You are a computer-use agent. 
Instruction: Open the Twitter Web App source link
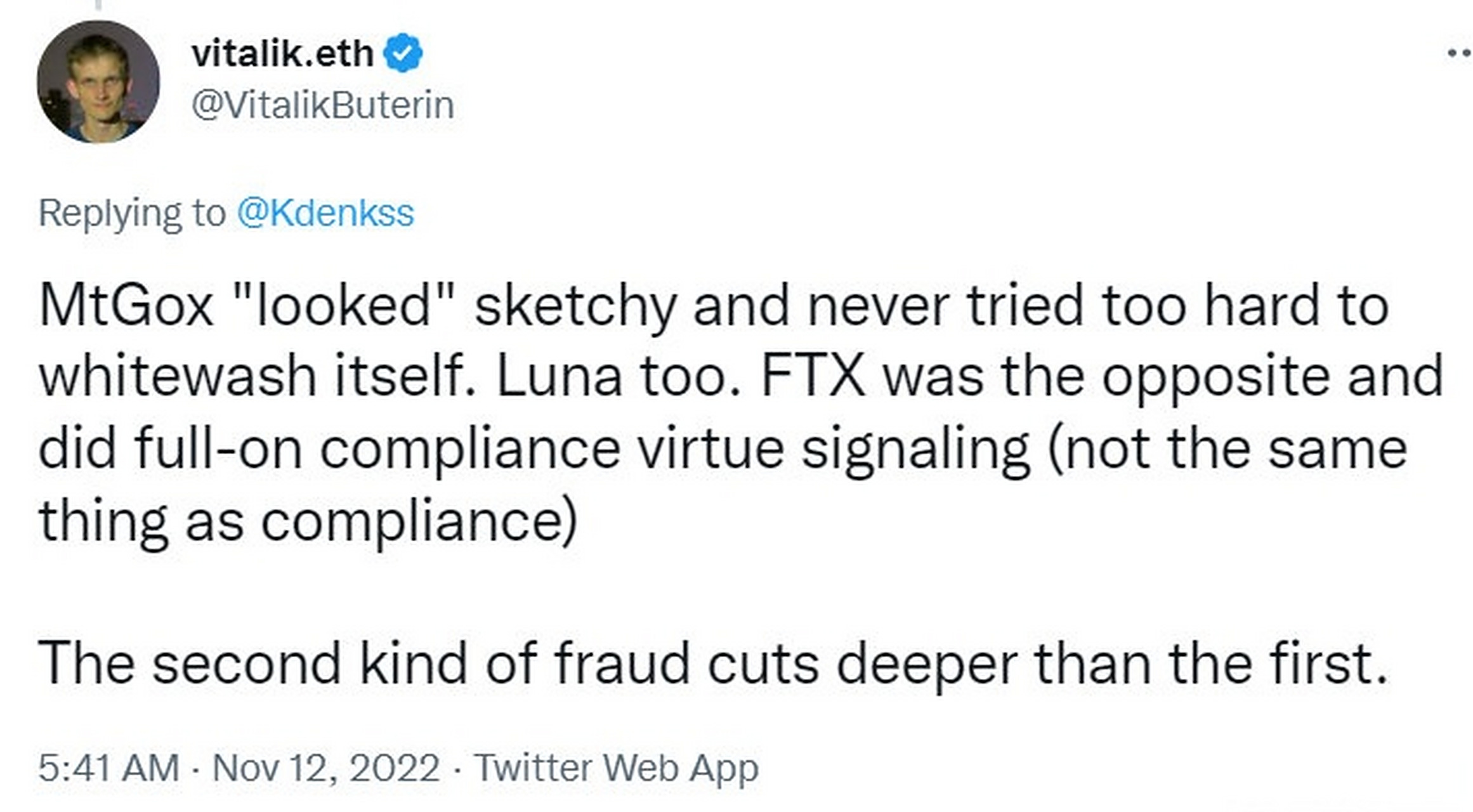[x=616, y=768]
